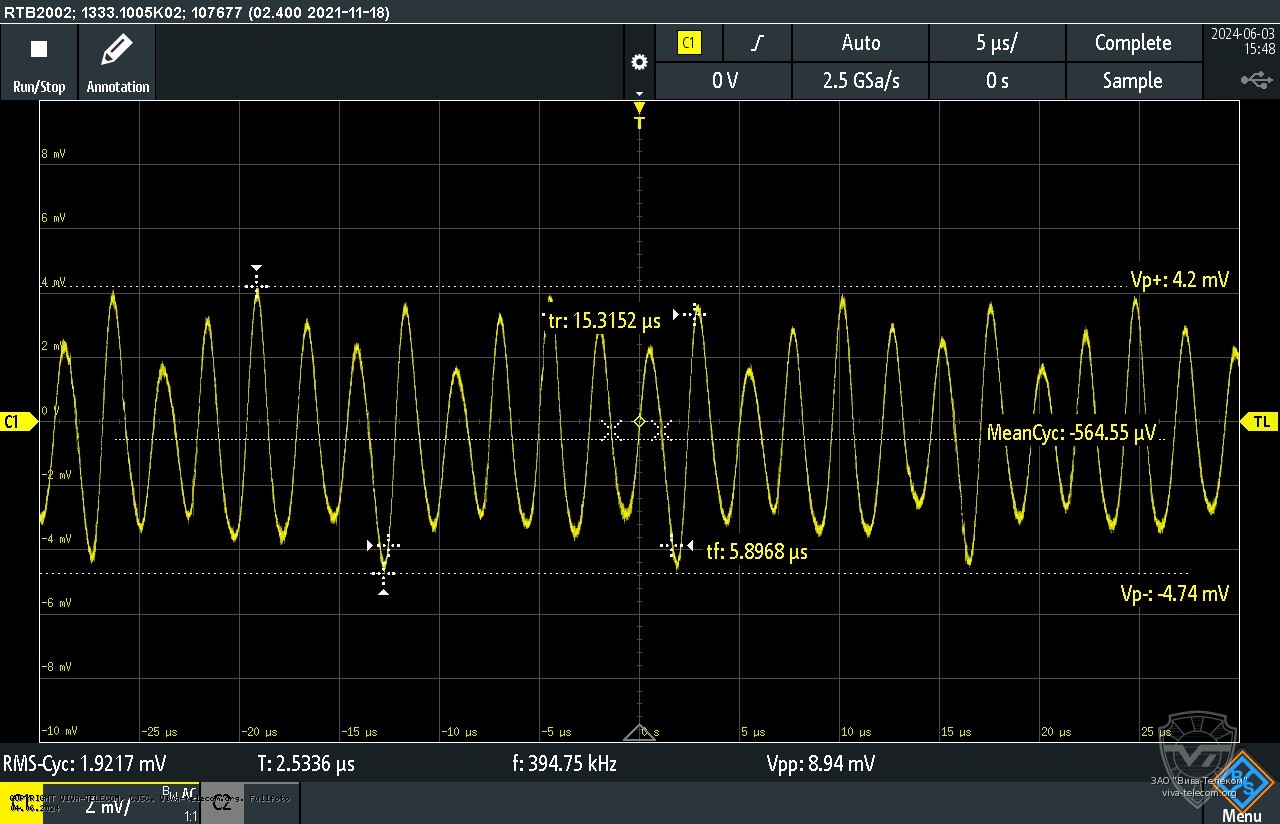
Task: Open the Sample acquisition mode setting
Action: click(1132, 81)
